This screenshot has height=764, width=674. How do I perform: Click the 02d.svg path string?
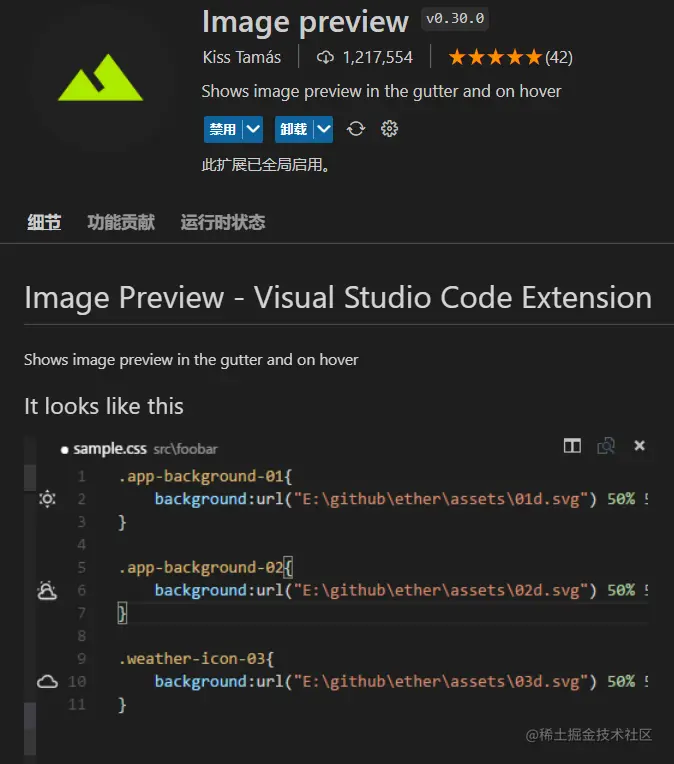pos(441,590)
